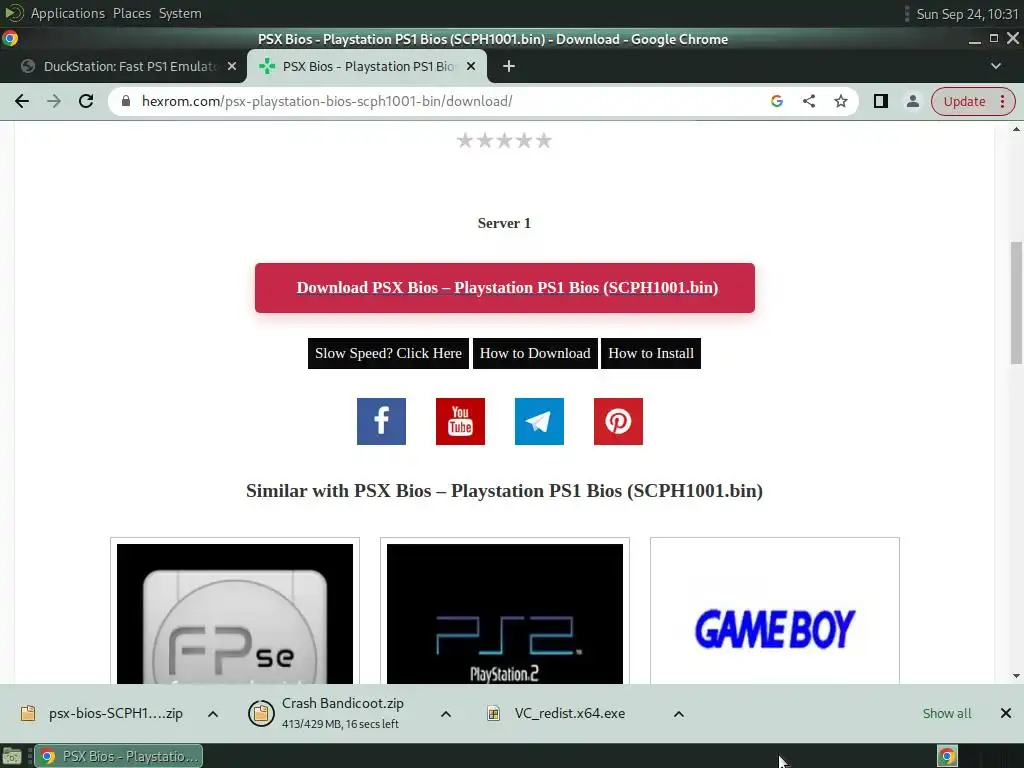Screen dimensions: 1024x768
Task: Click the Crash Bandicoot download progress icon
Action: point(261,713)
